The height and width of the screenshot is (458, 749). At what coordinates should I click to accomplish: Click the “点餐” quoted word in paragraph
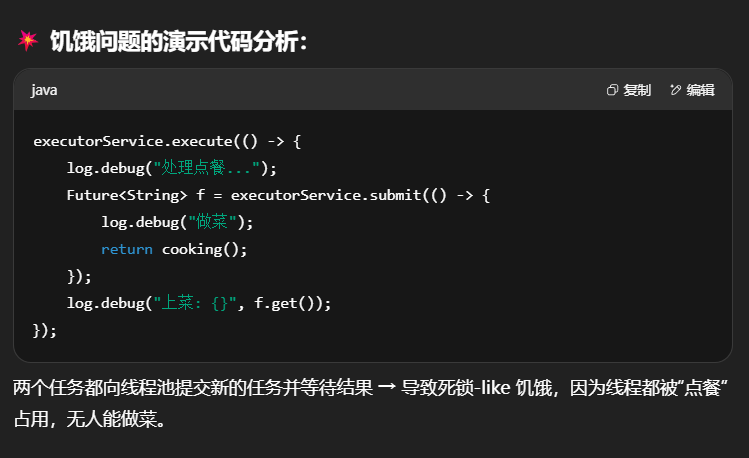(x=704, y=389)
